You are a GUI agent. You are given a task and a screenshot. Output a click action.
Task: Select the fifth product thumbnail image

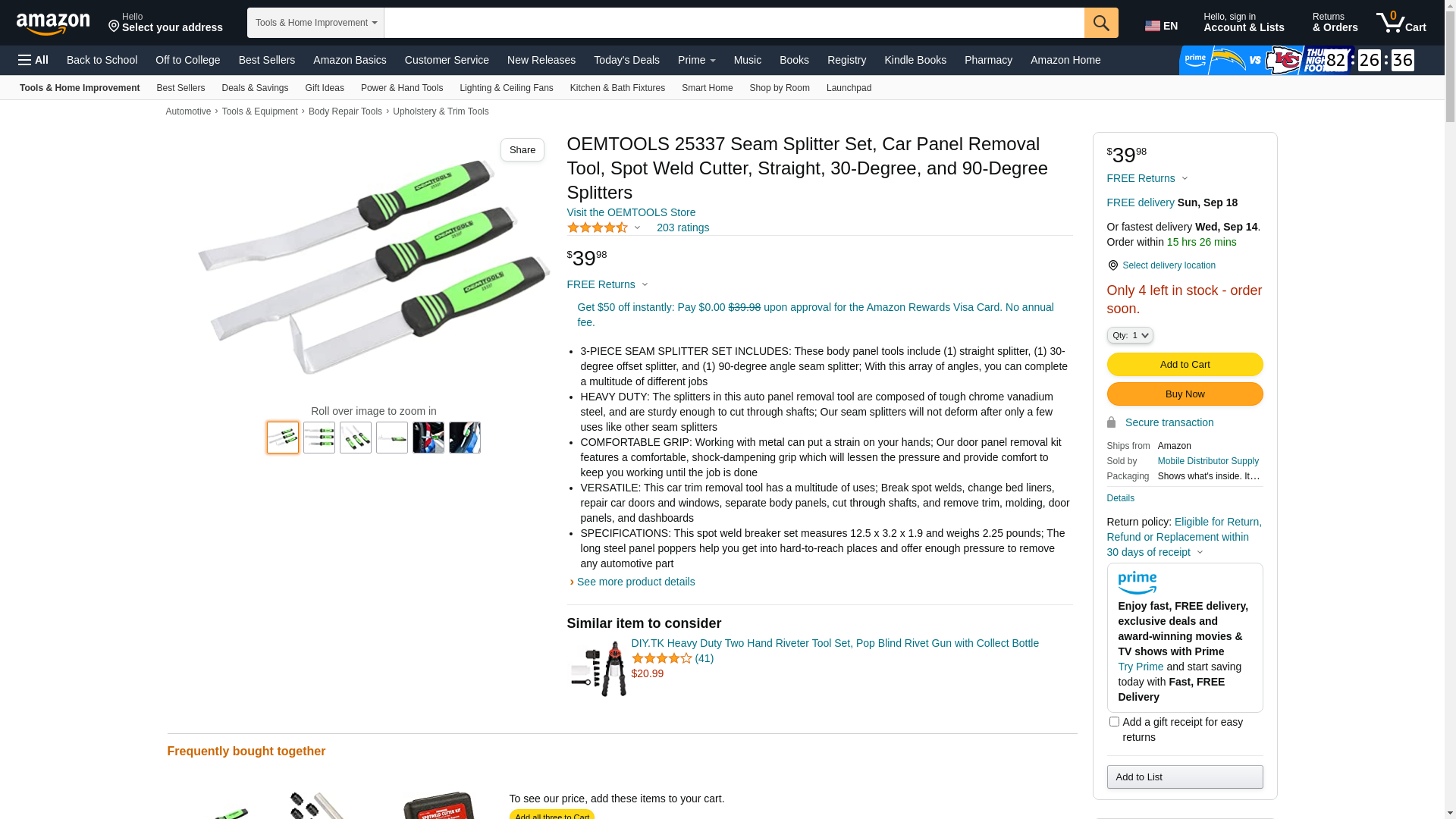tap(428, 438)
